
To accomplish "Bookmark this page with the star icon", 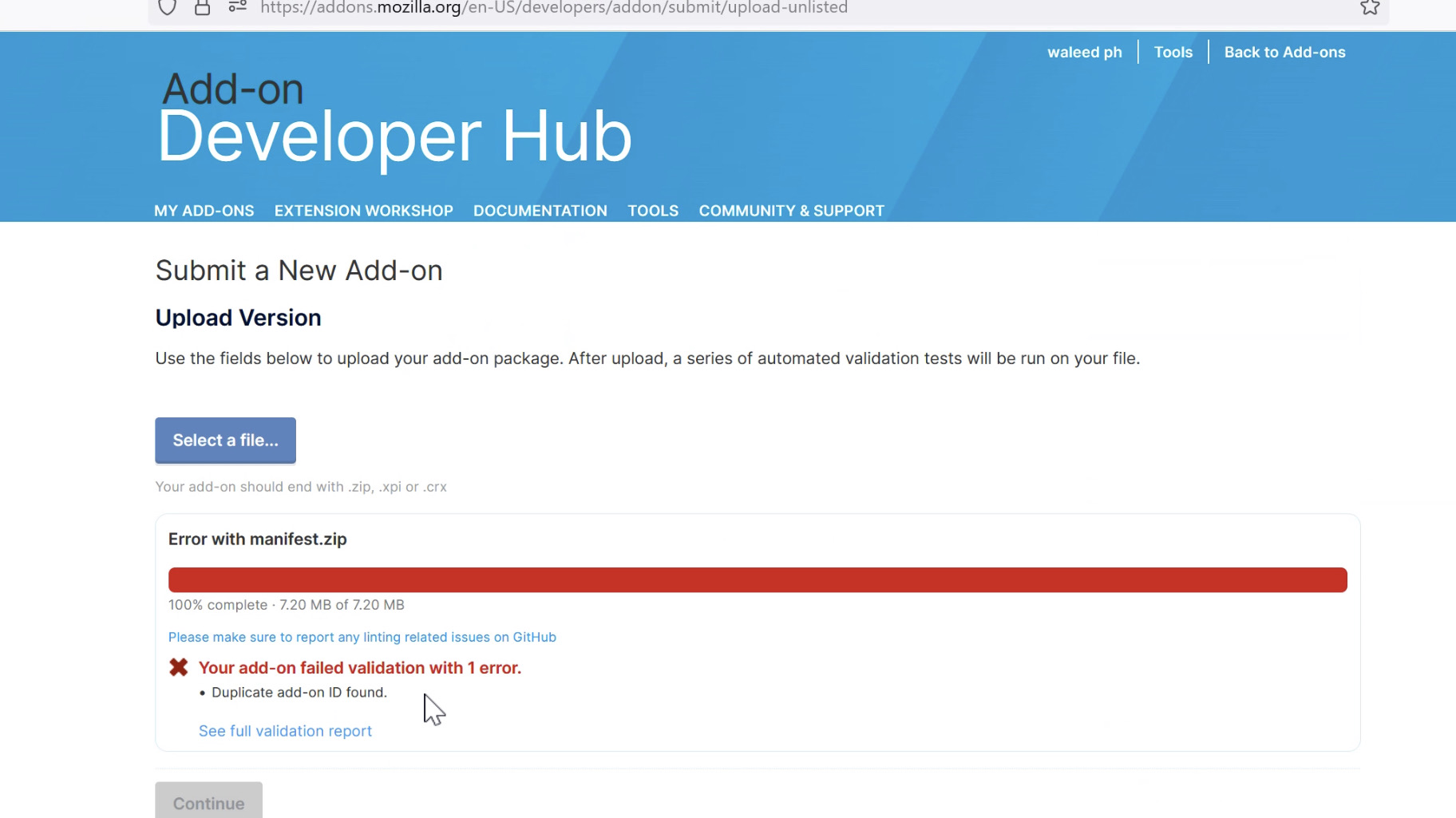I will coord(1370,8).
